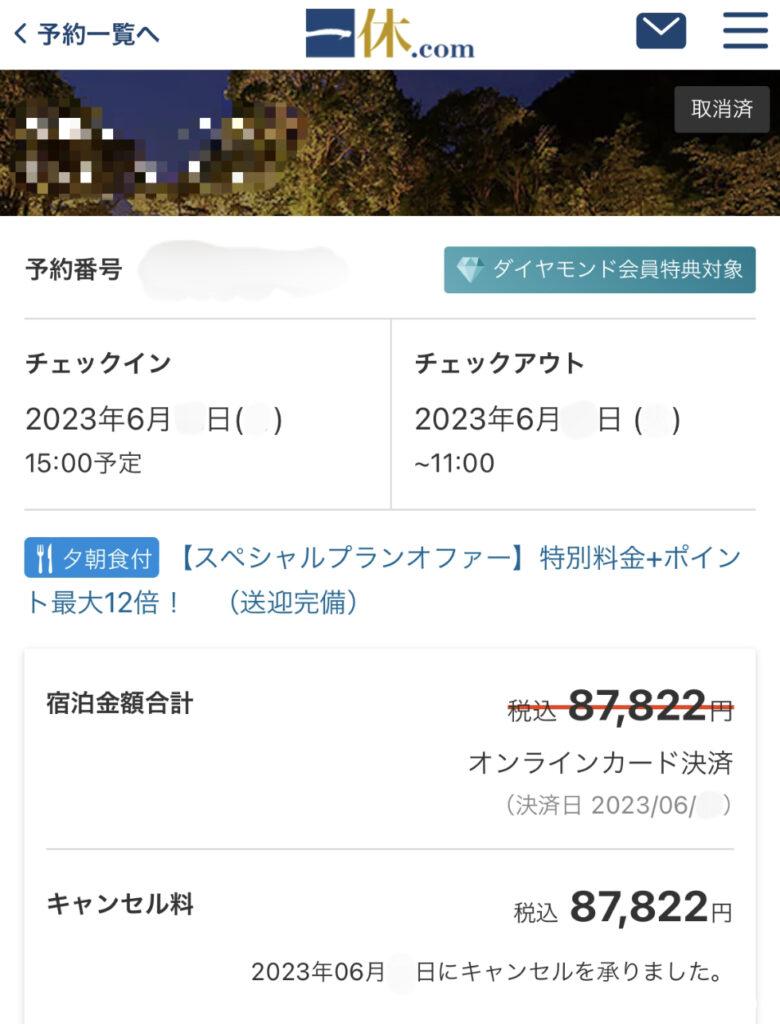780x1024 pixels.
Task: Tap the 宿泊金額合計 label
Action: (x=120, y=703)
